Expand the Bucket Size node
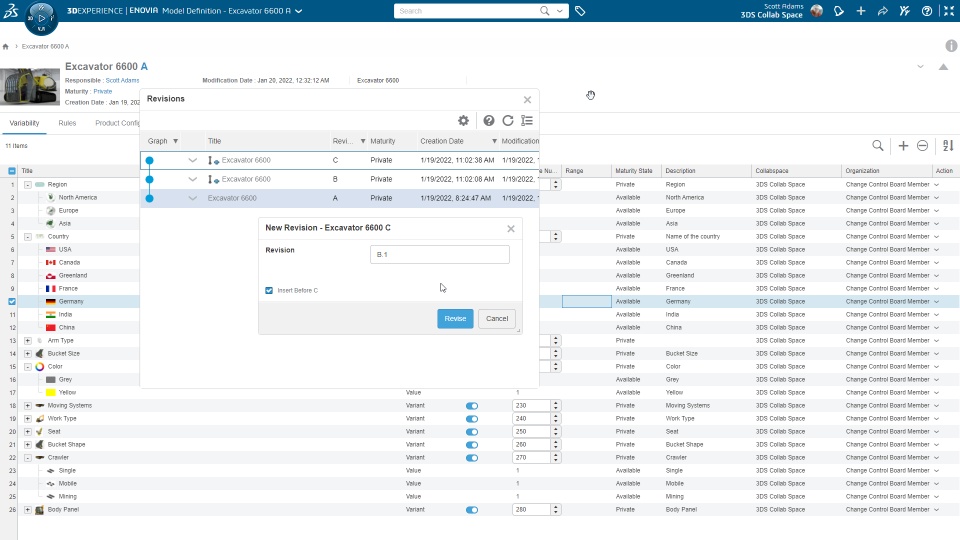The height and width of the screenshot is (540, 960). pos(28,353)
